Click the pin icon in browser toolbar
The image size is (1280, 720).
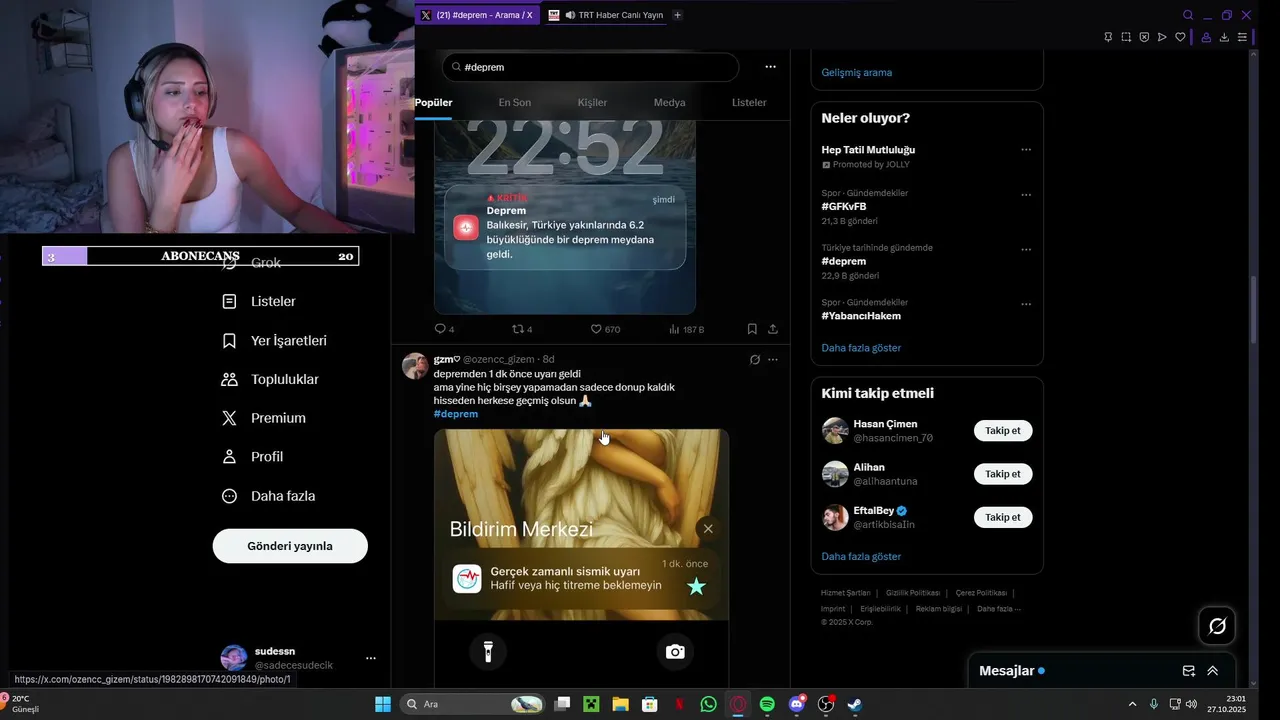1108,37
